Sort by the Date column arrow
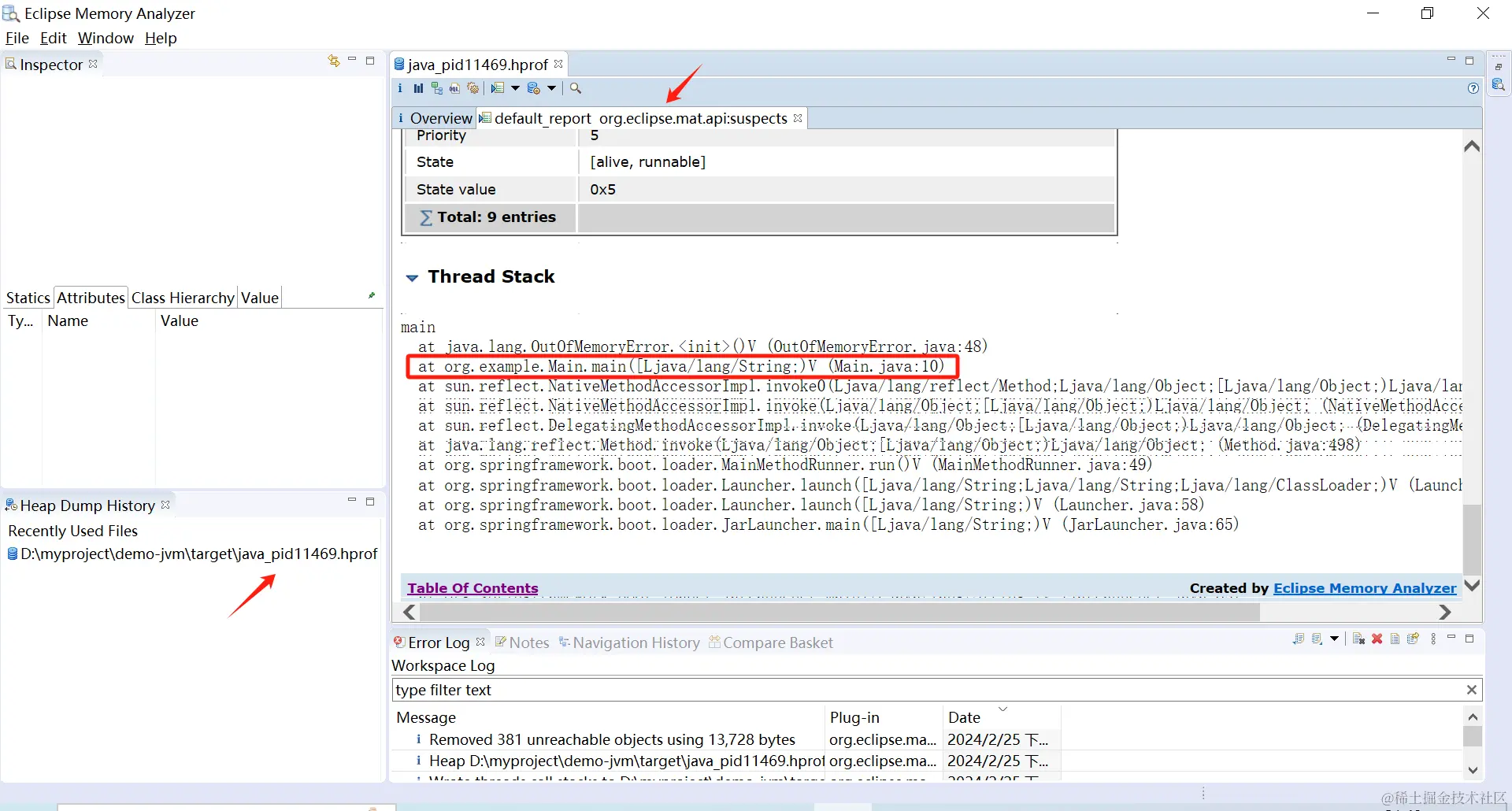Viewport: 1512px width, 811px height. tap(1002, 709)
